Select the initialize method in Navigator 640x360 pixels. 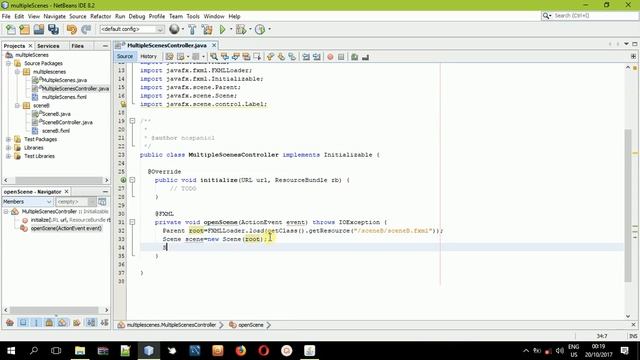[67, 220]
